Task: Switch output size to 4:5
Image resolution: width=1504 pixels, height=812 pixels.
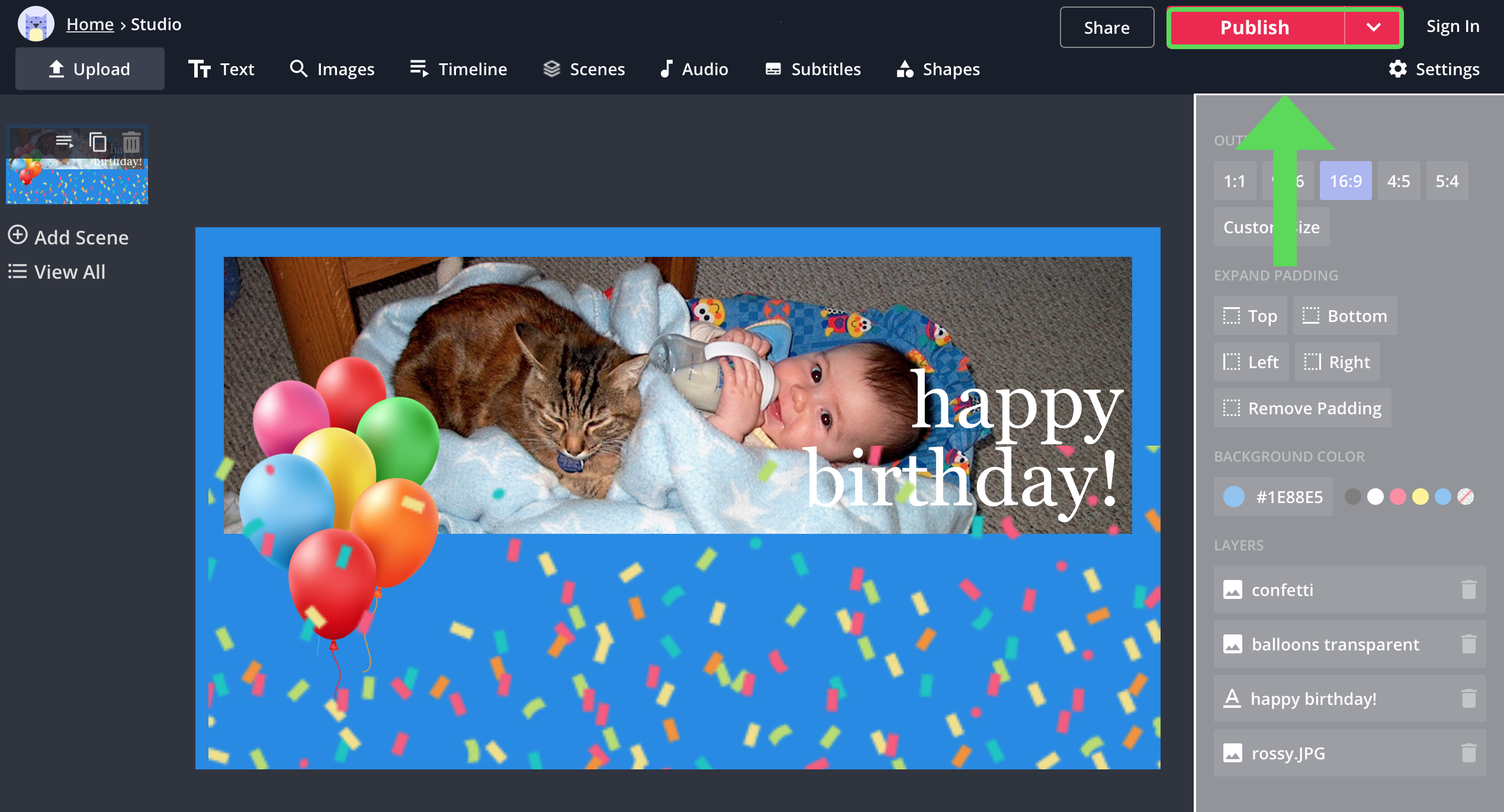Action: (1399, 181)
